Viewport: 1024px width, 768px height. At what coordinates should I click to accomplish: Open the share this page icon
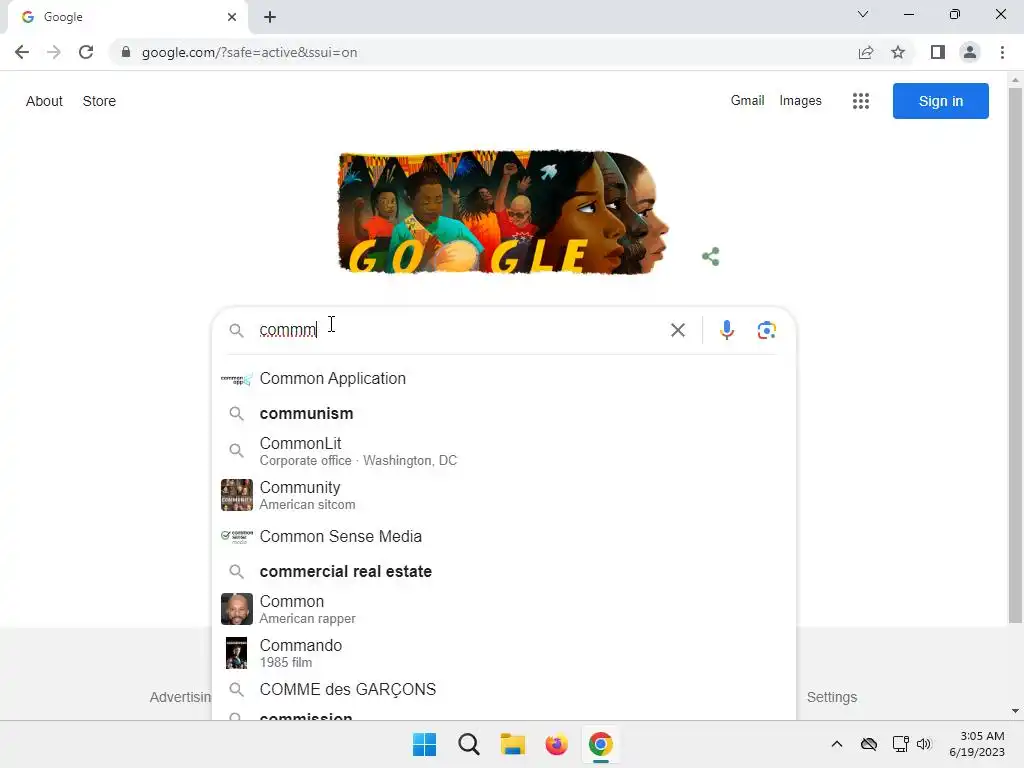(x=866, y=52)
